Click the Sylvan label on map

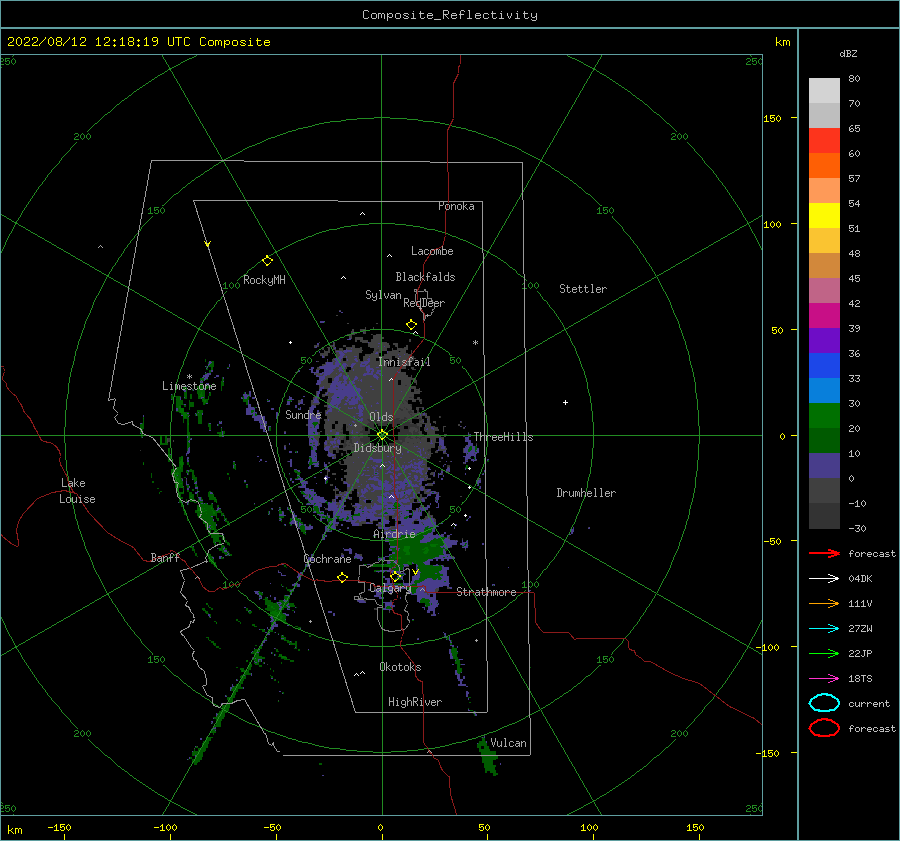tap(383, 295)
